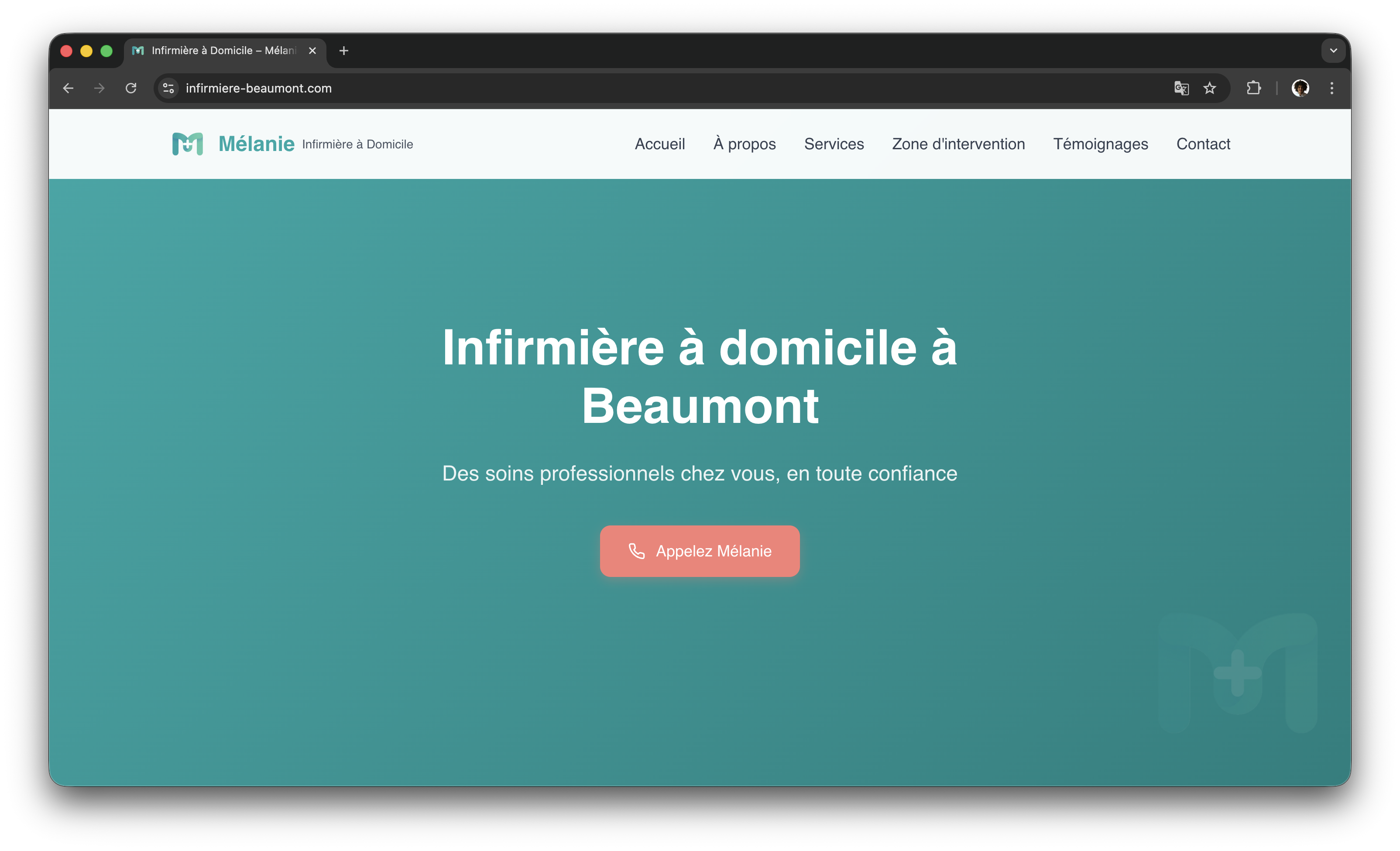Click the browser back arrow
1400x851 pixels.
(x=68, y=88)
